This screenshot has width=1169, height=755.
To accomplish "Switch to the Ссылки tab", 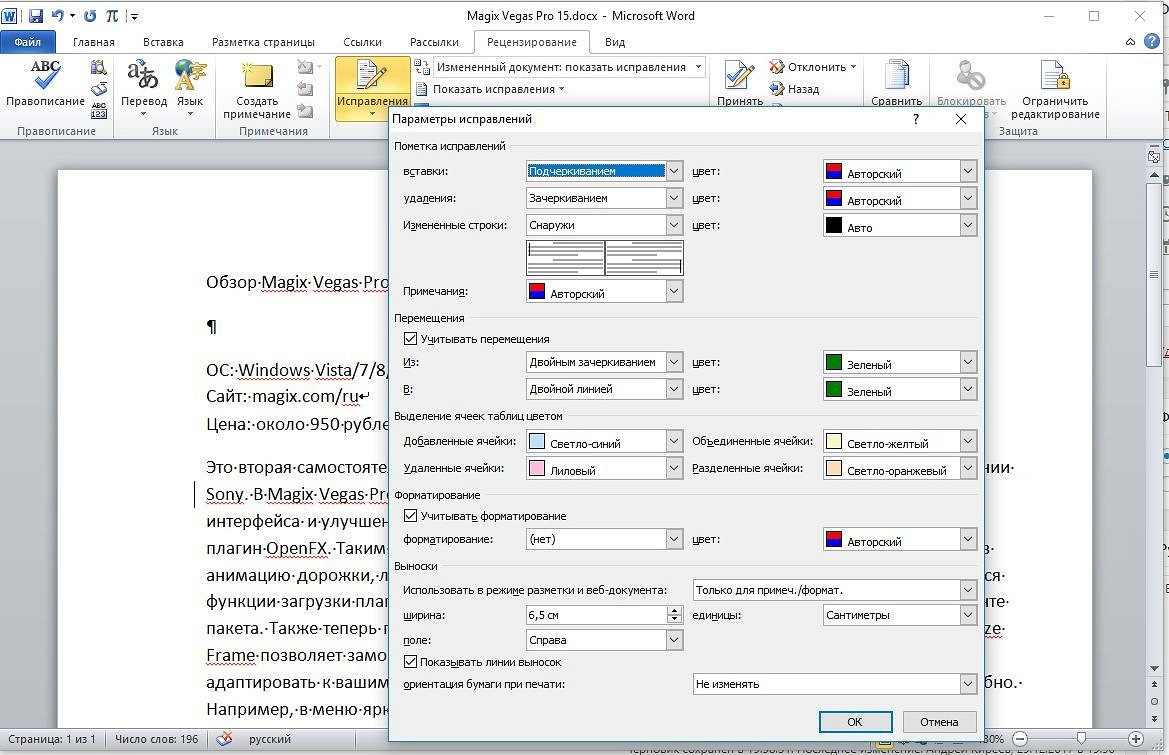I will pos(362,42).
